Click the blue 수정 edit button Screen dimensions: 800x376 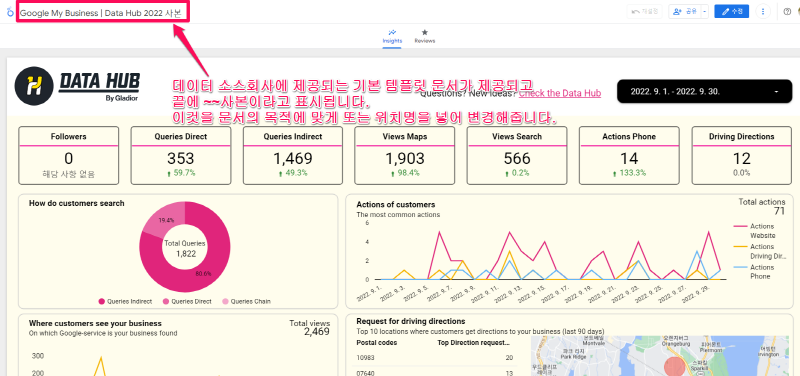tap(732, 11)
